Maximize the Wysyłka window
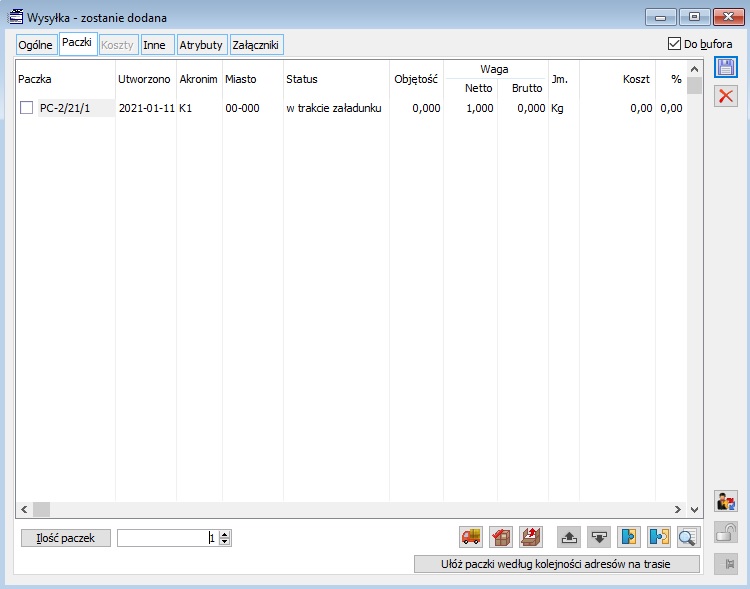750x589 pixels. point(695,17)
